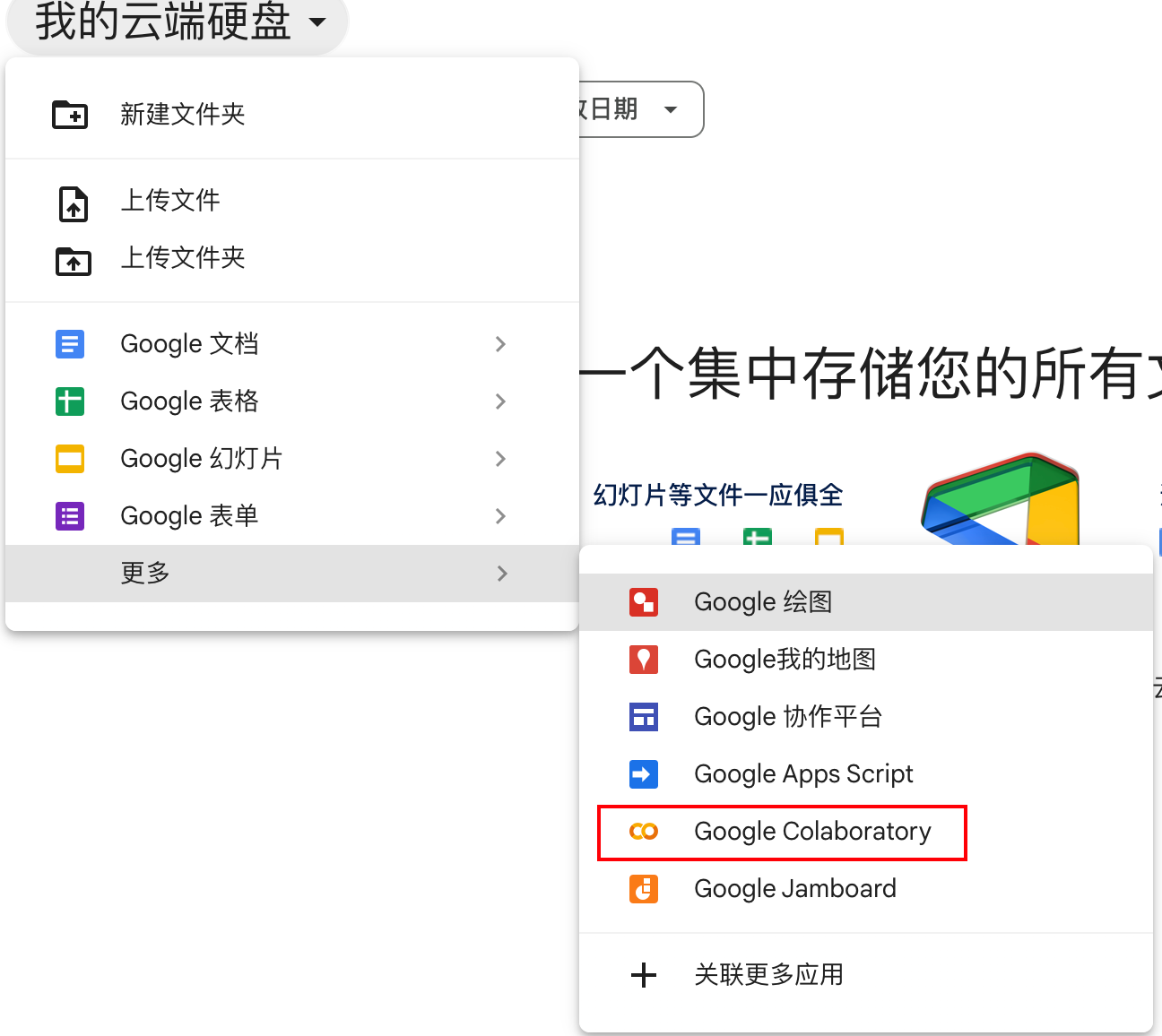Click the red Google Drawings icon
Screen dimensions: 1162x1036
(644, 602)
